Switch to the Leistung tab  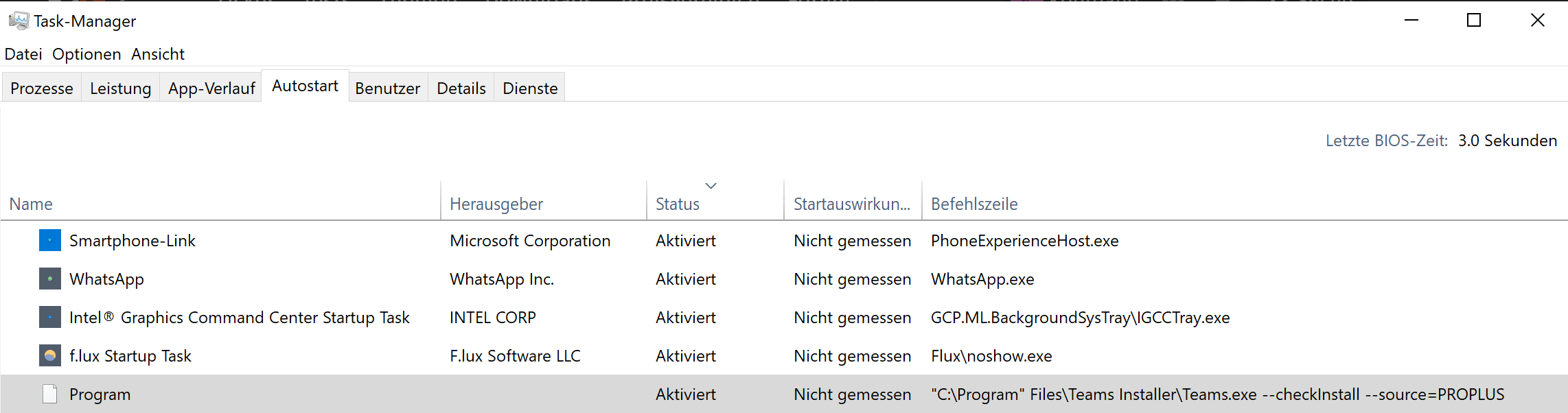pyautogui.click(x=121, y=88)
